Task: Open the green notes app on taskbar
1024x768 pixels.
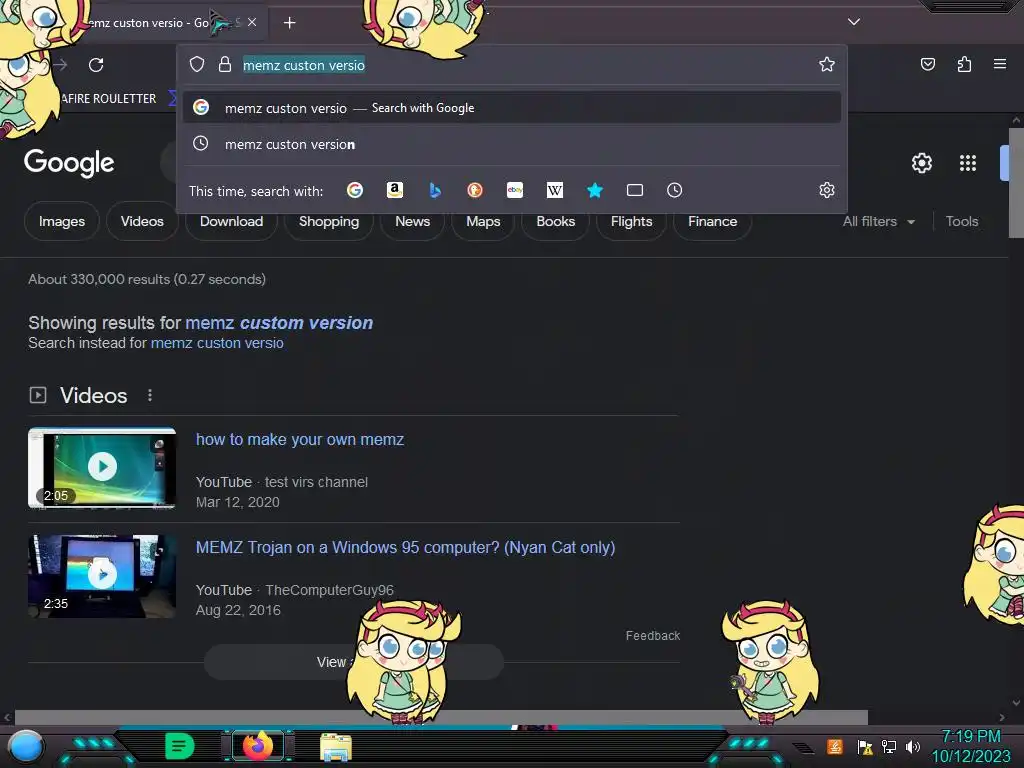Action: pos(179,746)
